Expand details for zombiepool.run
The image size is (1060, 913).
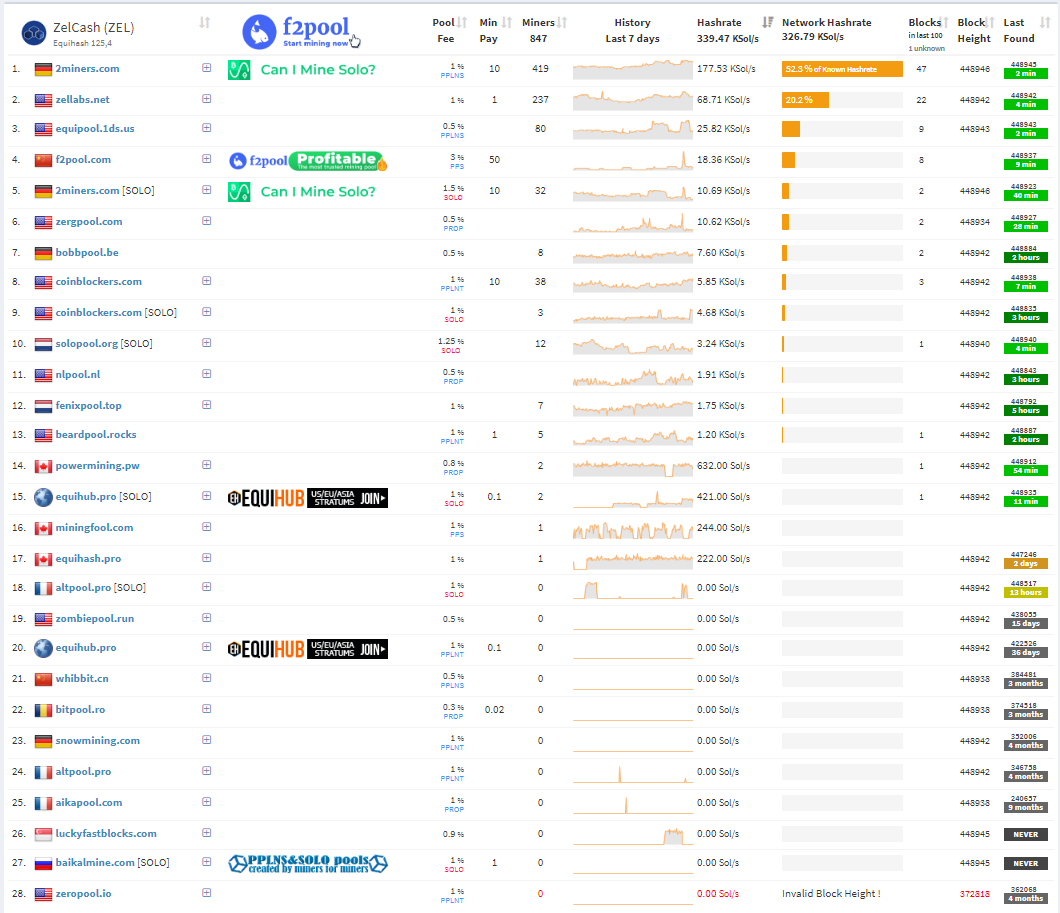pyautogui.click(x=207, y=618)
